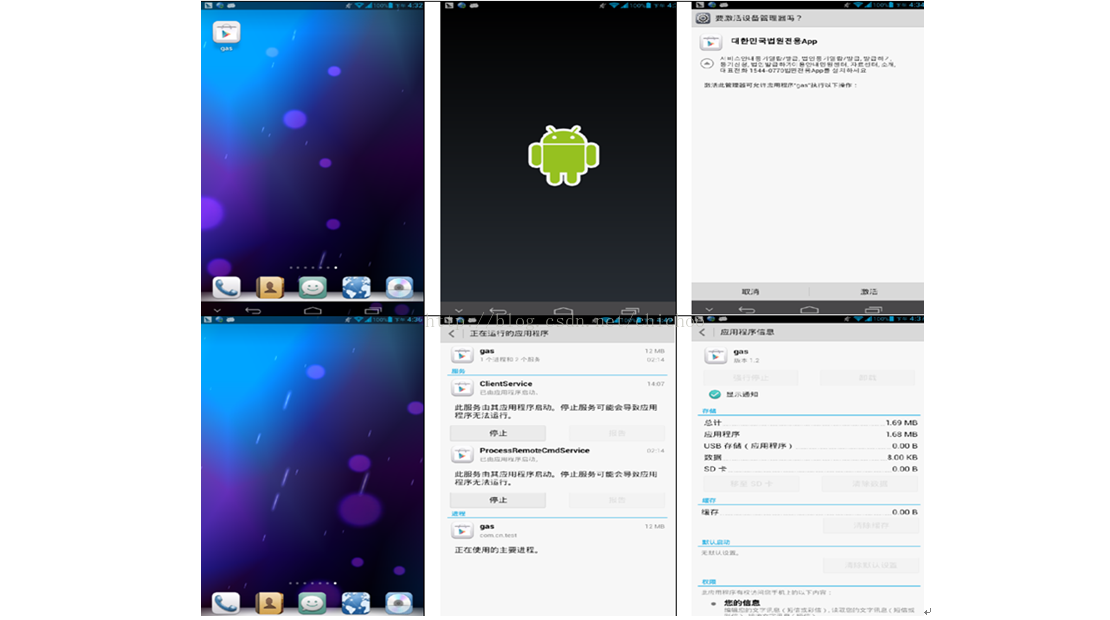Open Messaging on home screen without gas icon

coord(312,602)
